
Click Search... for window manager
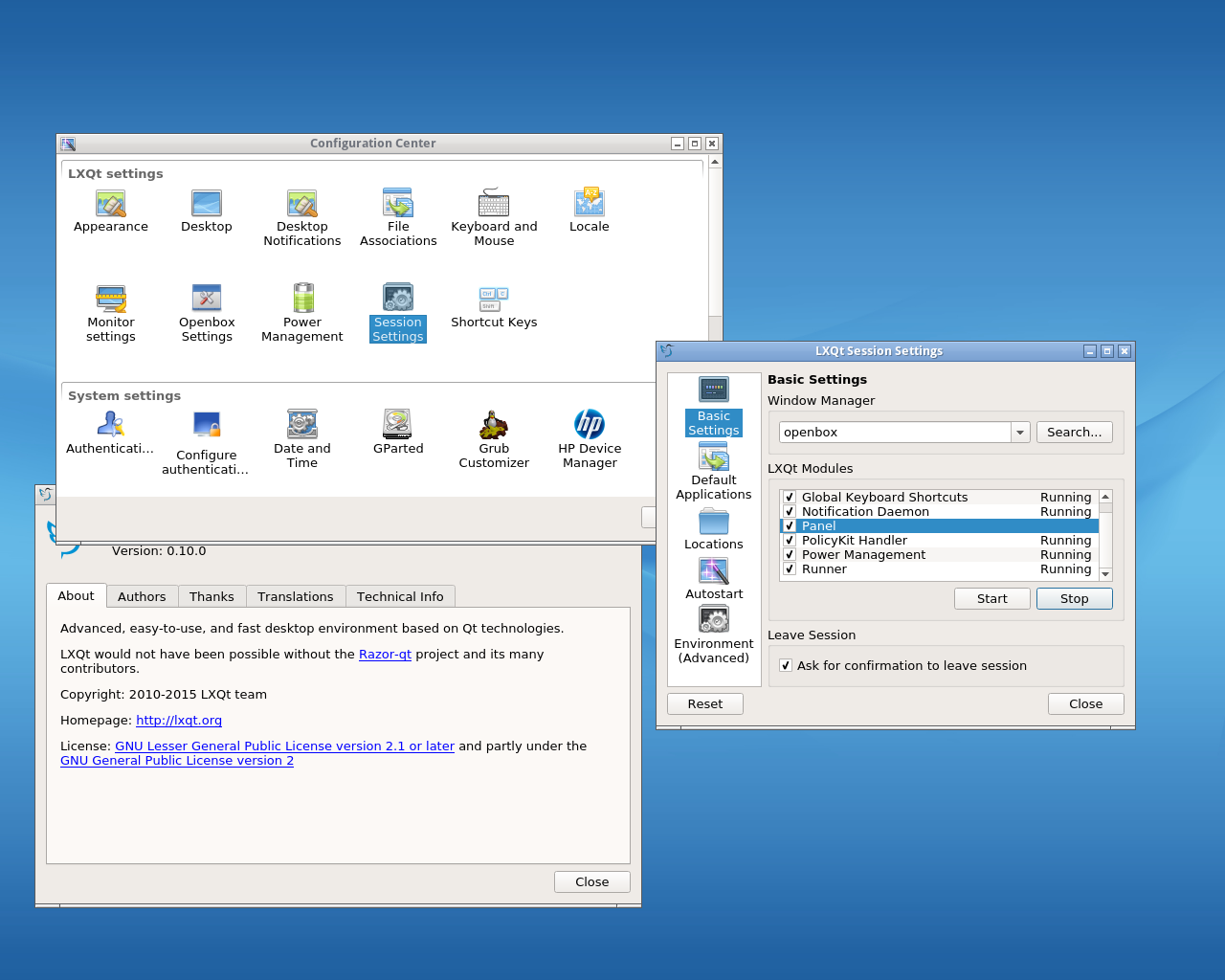coord(1074,433)
